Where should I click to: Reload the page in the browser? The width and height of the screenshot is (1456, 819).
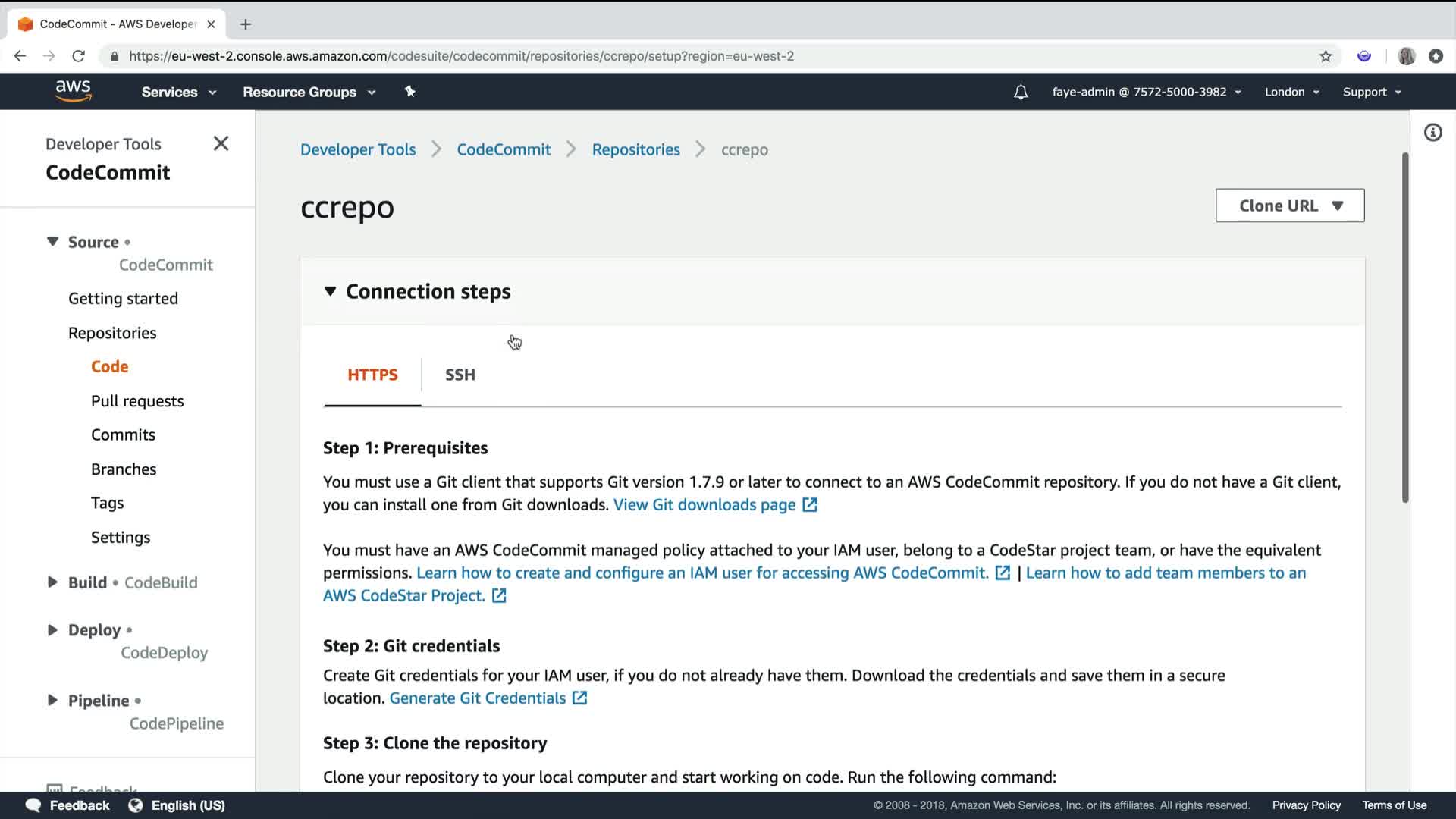point(78,56)
